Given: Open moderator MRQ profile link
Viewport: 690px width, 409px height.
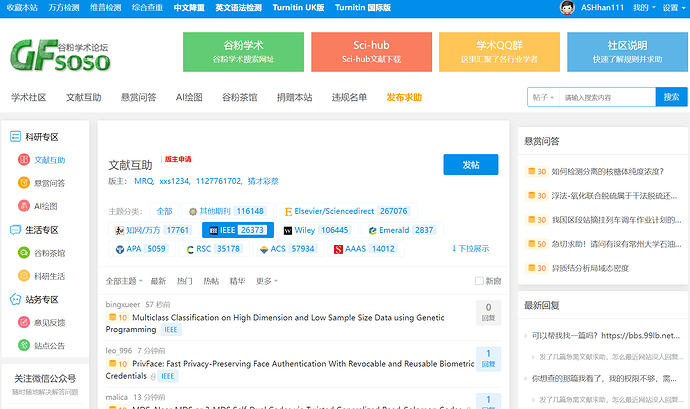Looking at the screenshot, I should (143, 181).
